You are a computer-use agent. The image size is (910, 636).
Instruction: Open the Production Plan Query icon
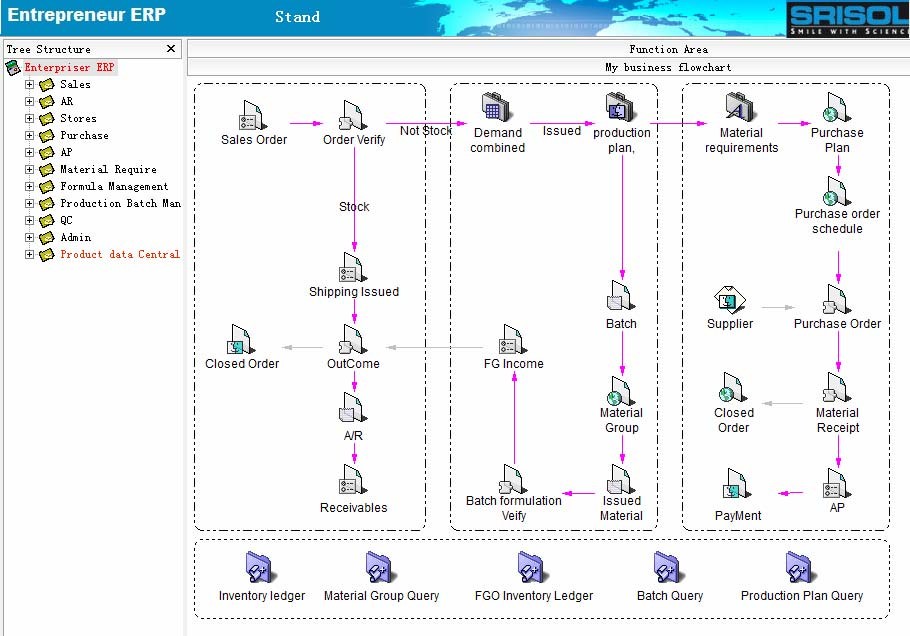coord(801,568)
